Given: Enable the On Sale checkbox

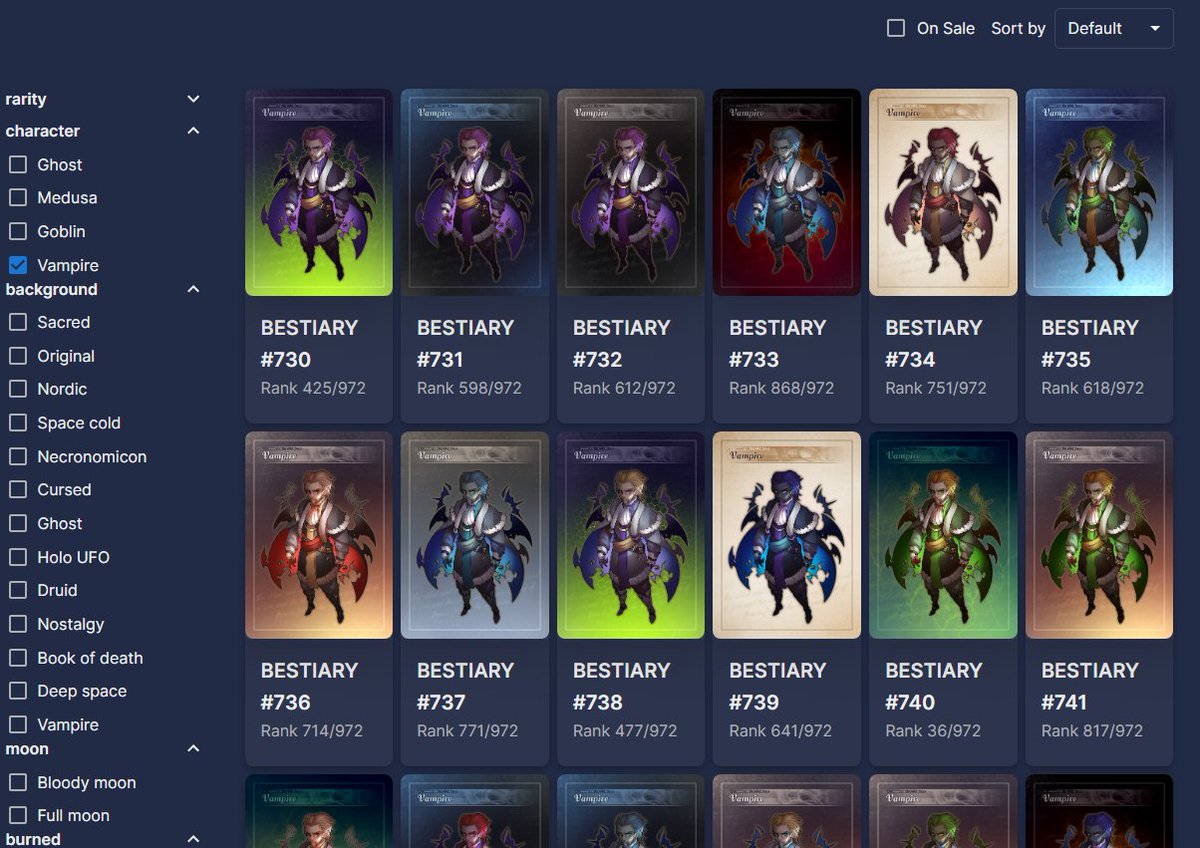Looking at the screenshot, I should pyautogui.click(x=896, y=28).
